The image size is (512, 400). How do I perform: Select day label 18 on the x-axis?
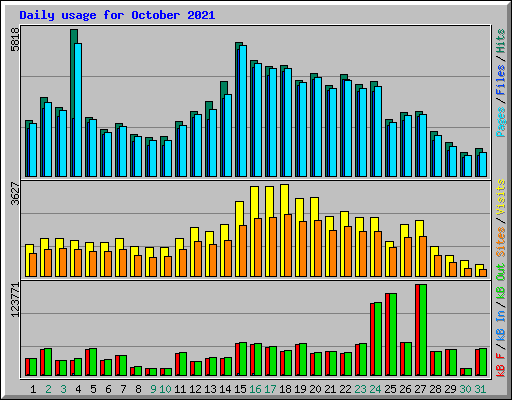pyautogui.click(x=285, y=389)
